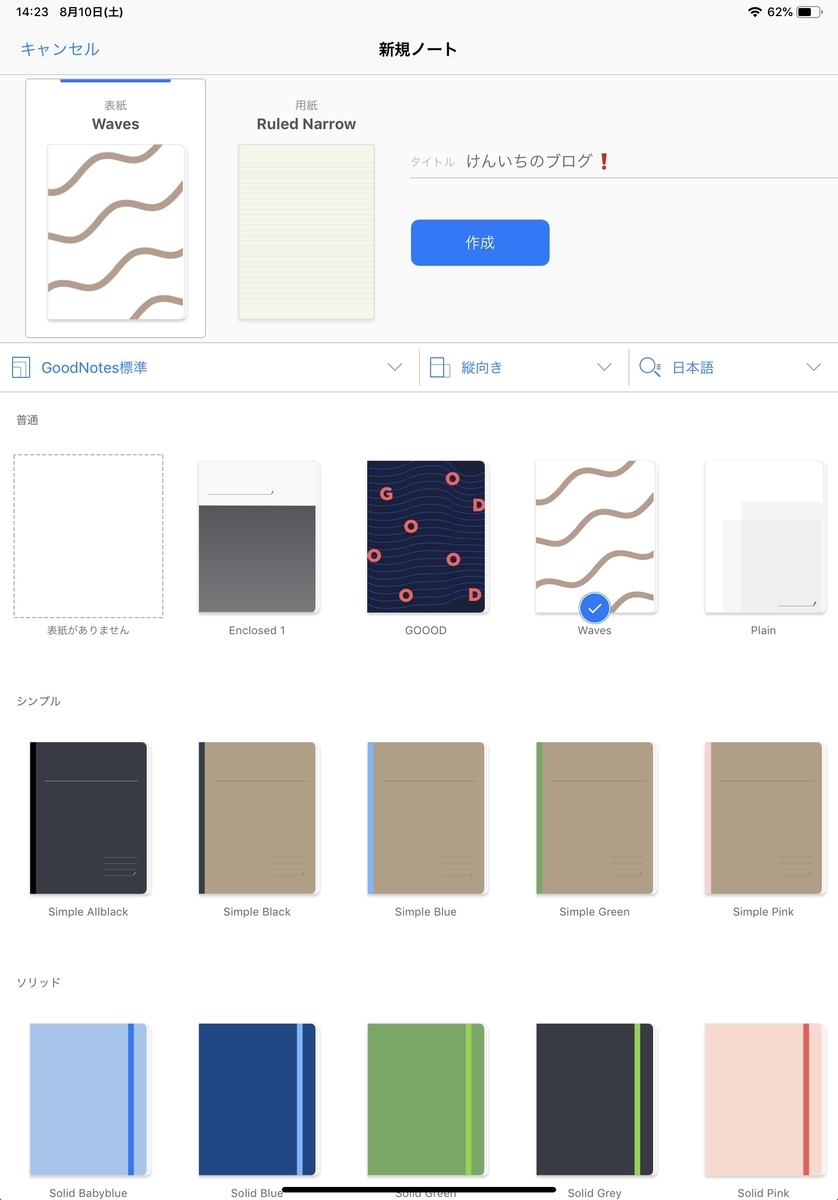
Task: Choose the Simple Black cover
Action: pyautogui.click(x=257, y=818)
